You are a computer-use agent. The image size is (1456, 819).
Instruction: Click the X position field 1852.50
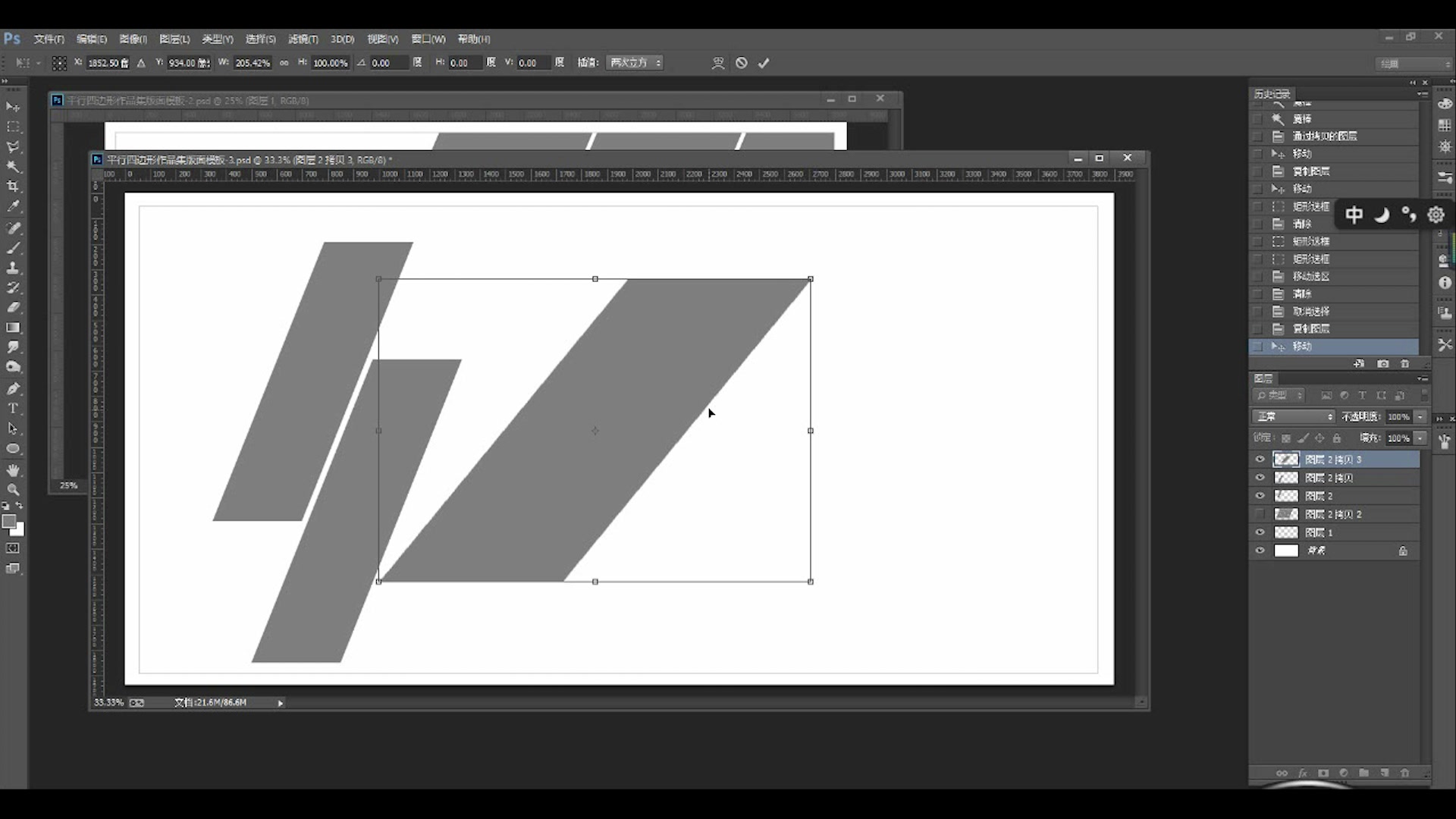point(108,63)
